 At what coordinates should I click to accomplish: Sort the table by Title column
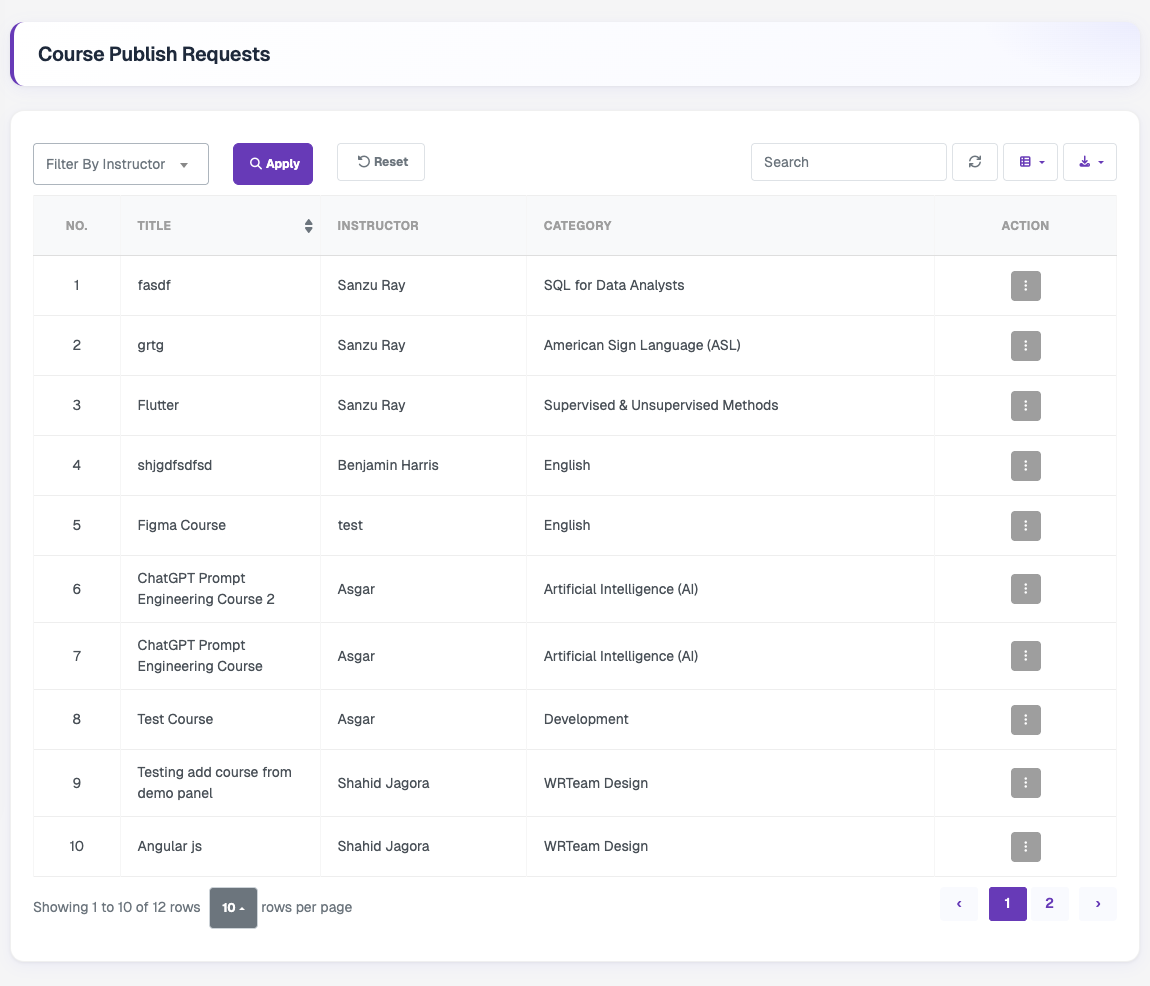(308, 226)
